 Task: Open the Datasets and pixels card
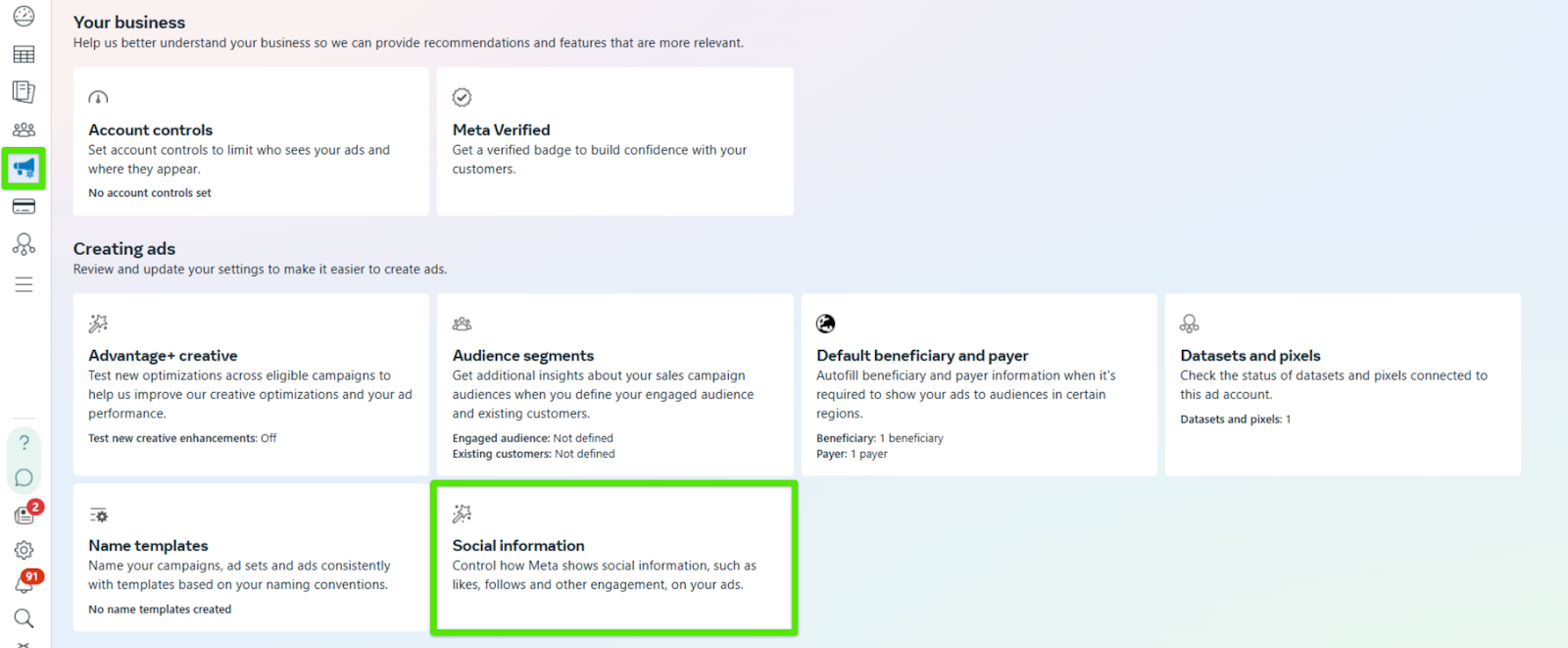(x=1342, y=382)
